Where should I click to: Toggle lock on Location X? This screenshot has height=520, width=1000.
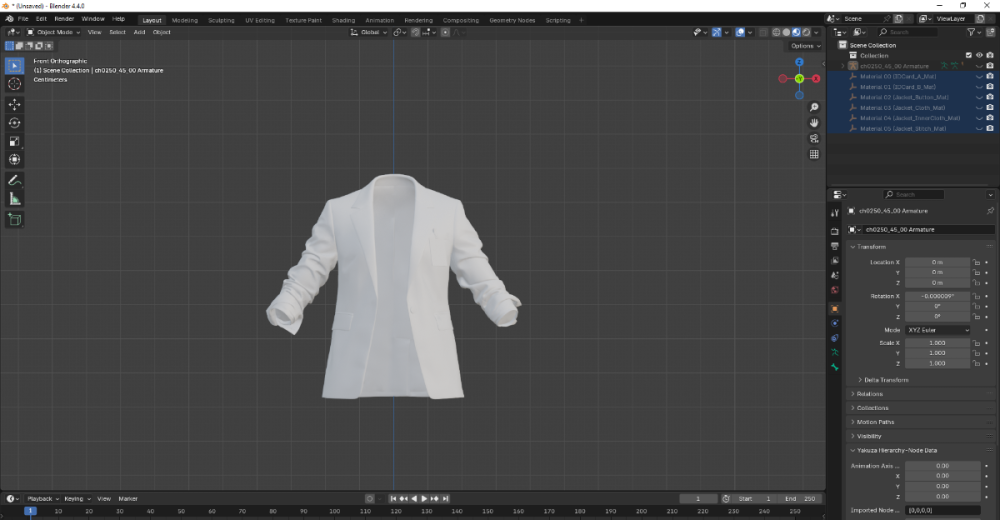[976, 262]
